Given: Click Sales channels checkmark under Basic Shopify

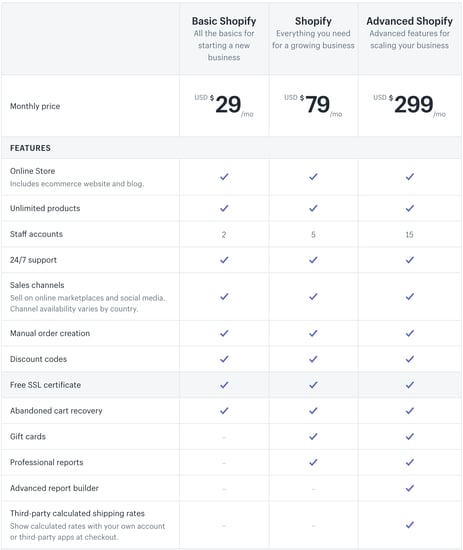Looking at the screenshot, I should [x=224, y=296].
